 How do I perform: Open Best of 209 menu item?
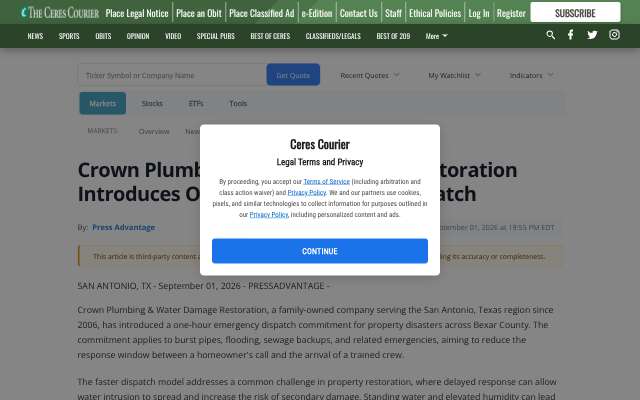click(x=393, y=36)
